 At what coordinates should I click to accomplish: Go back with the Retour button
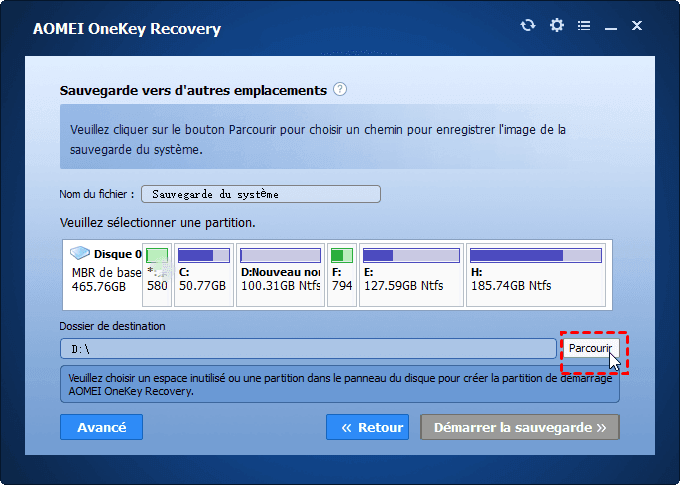coord(367,427)
